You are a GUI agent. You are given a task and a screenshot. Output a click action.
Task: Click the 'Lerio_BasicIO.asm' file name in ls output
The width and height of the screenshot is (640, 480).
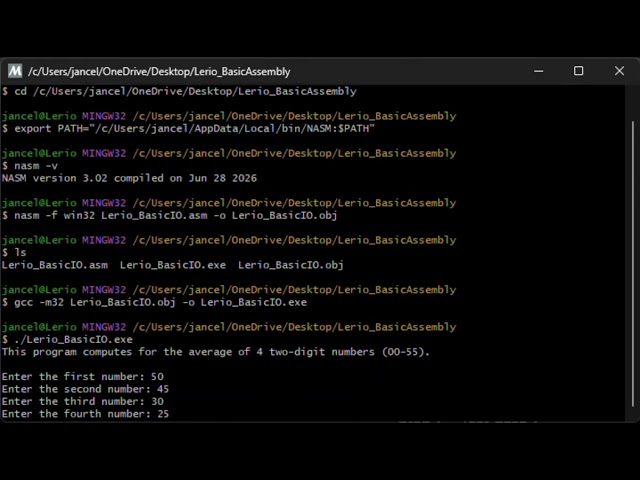click(x=55, y=265)
